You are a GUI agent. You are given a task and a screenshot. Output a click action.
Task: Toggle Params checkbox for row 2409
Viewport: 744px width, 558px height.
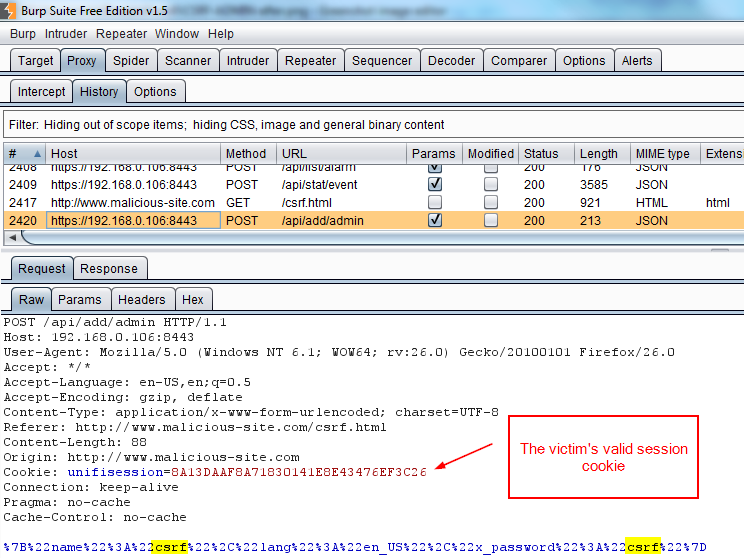(x=435, y=185)
